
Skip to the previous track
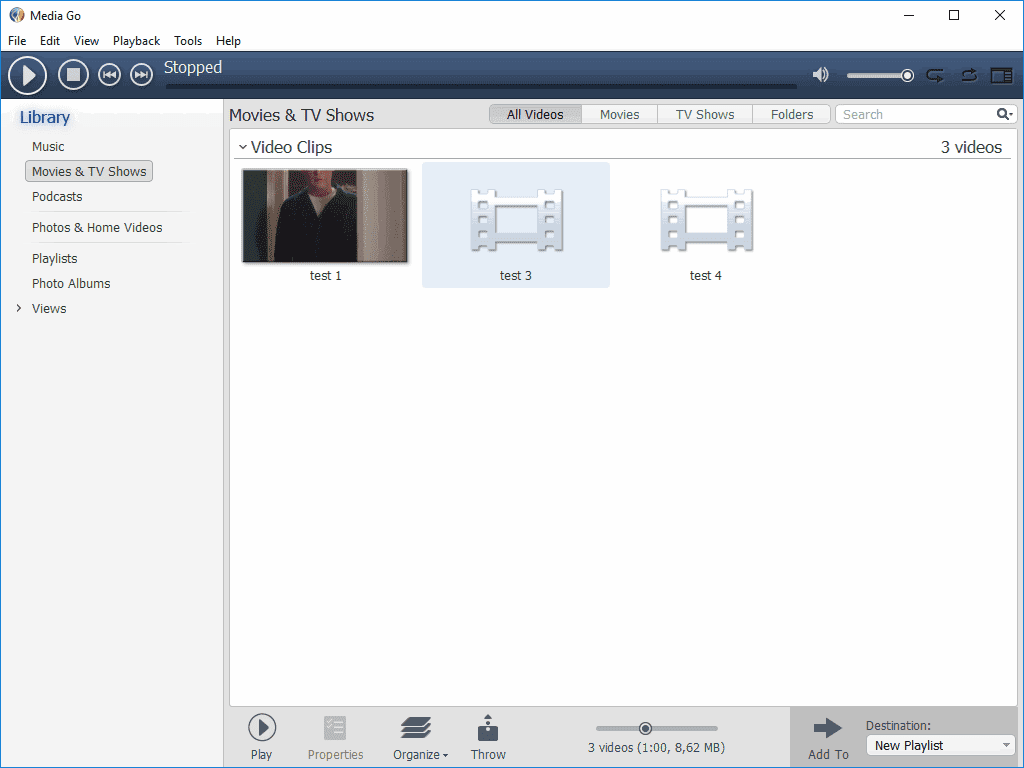tap(109, 75)
